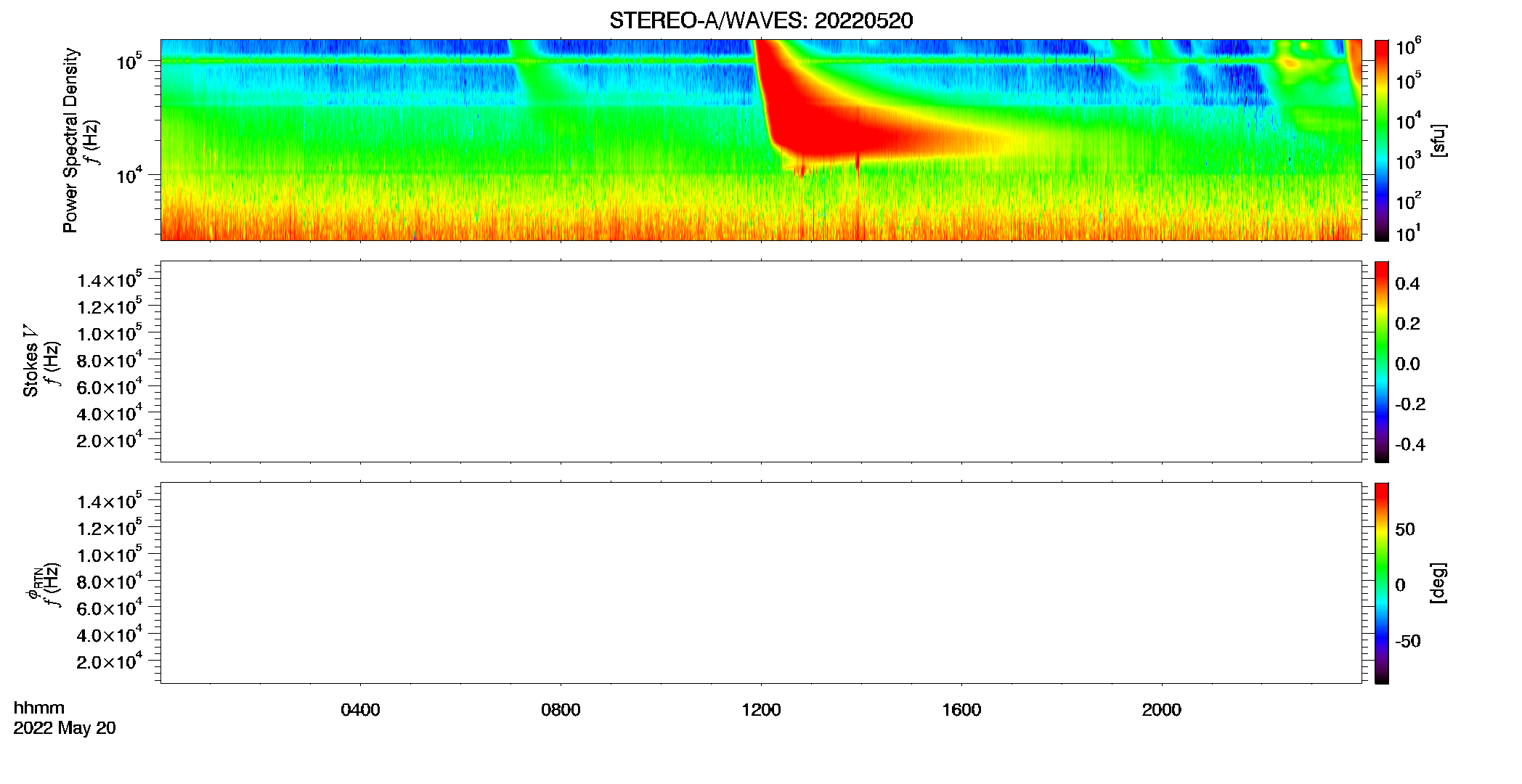Click the 10^3 label on sfu color bar
Viewport: 1522px width, 784px height.
[1408, 160]
